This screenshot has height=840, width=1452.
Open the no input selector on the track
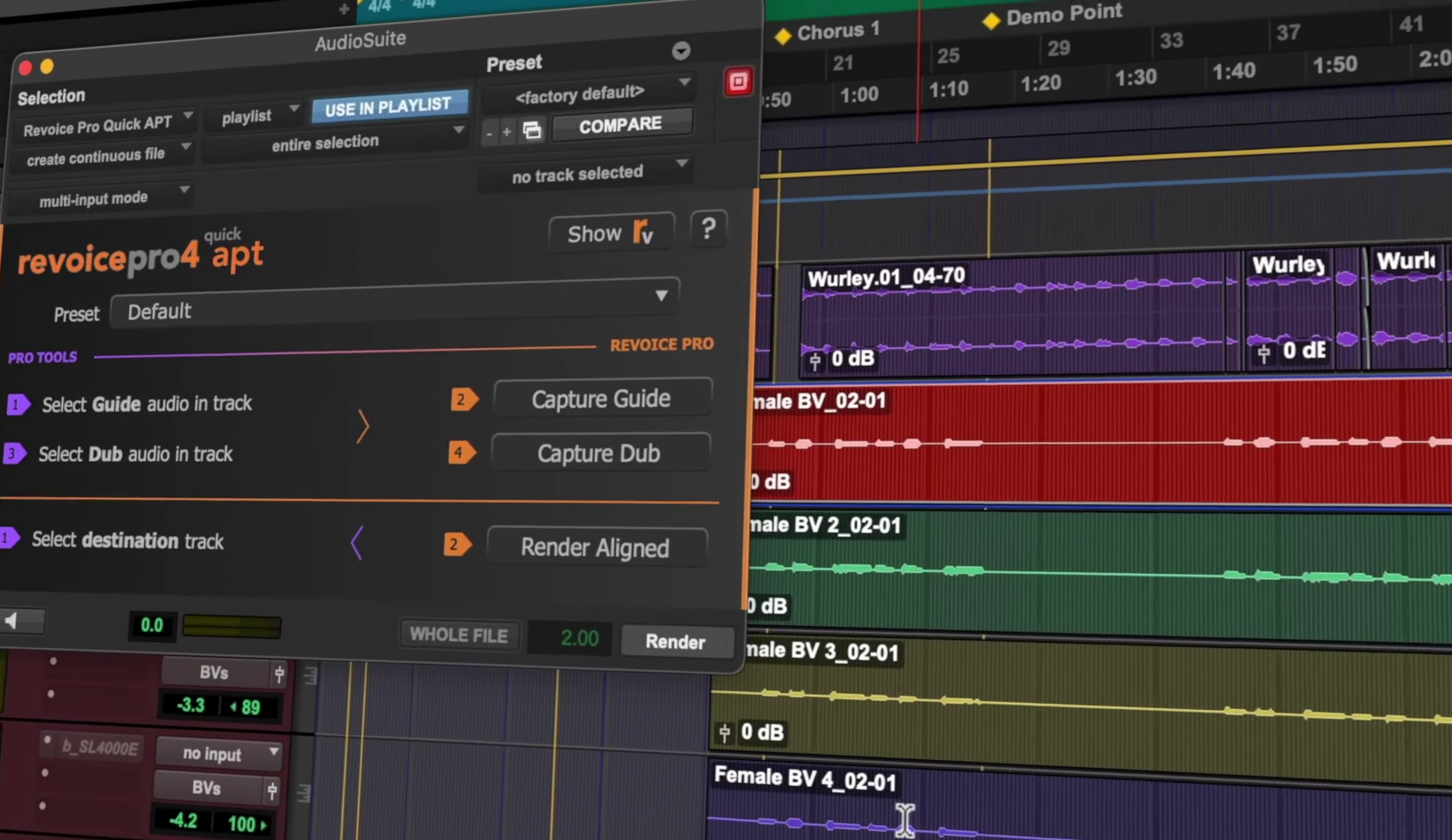(219, 753)
